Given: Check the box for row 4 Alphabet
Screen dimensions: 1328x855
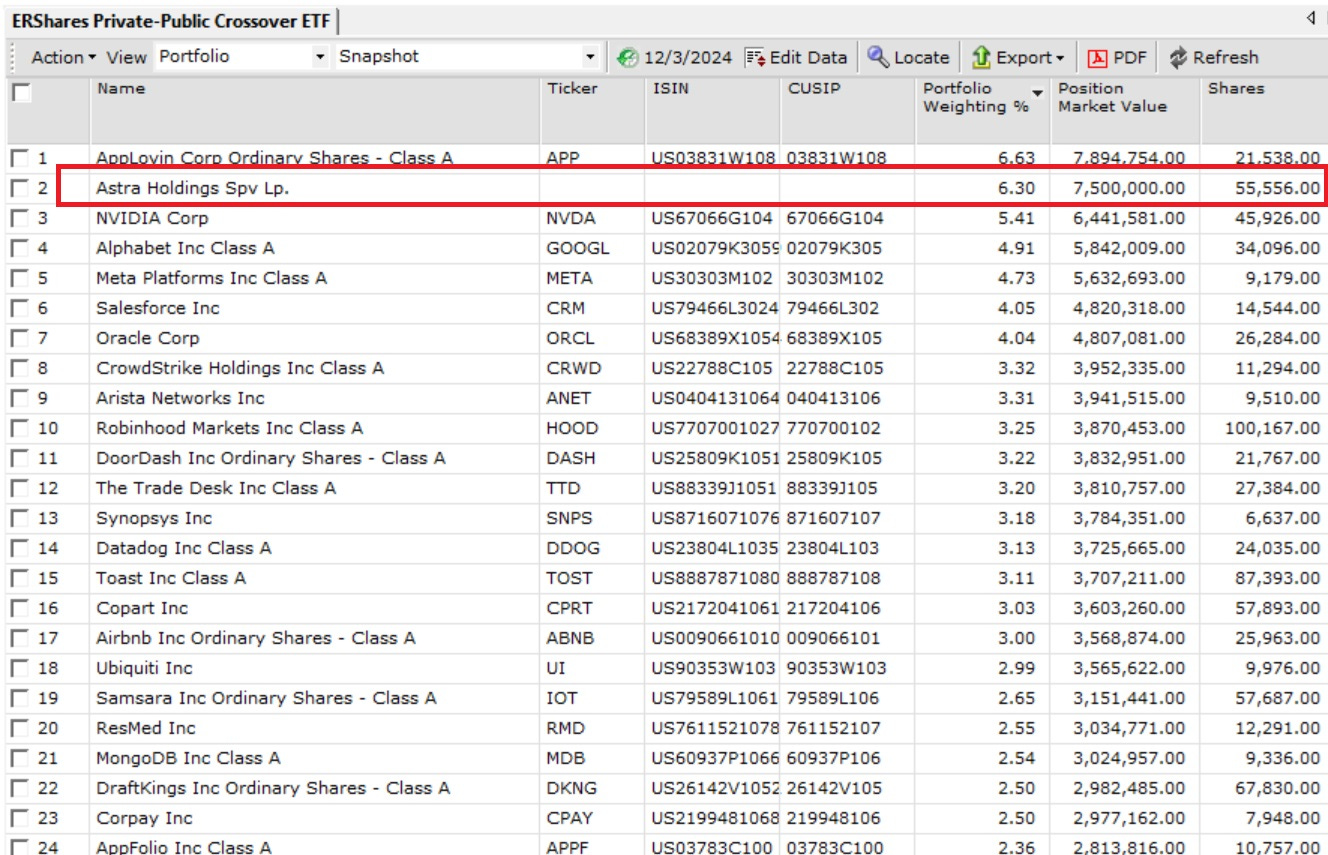Looking at the screenshot, I should [x=20, y=248].
